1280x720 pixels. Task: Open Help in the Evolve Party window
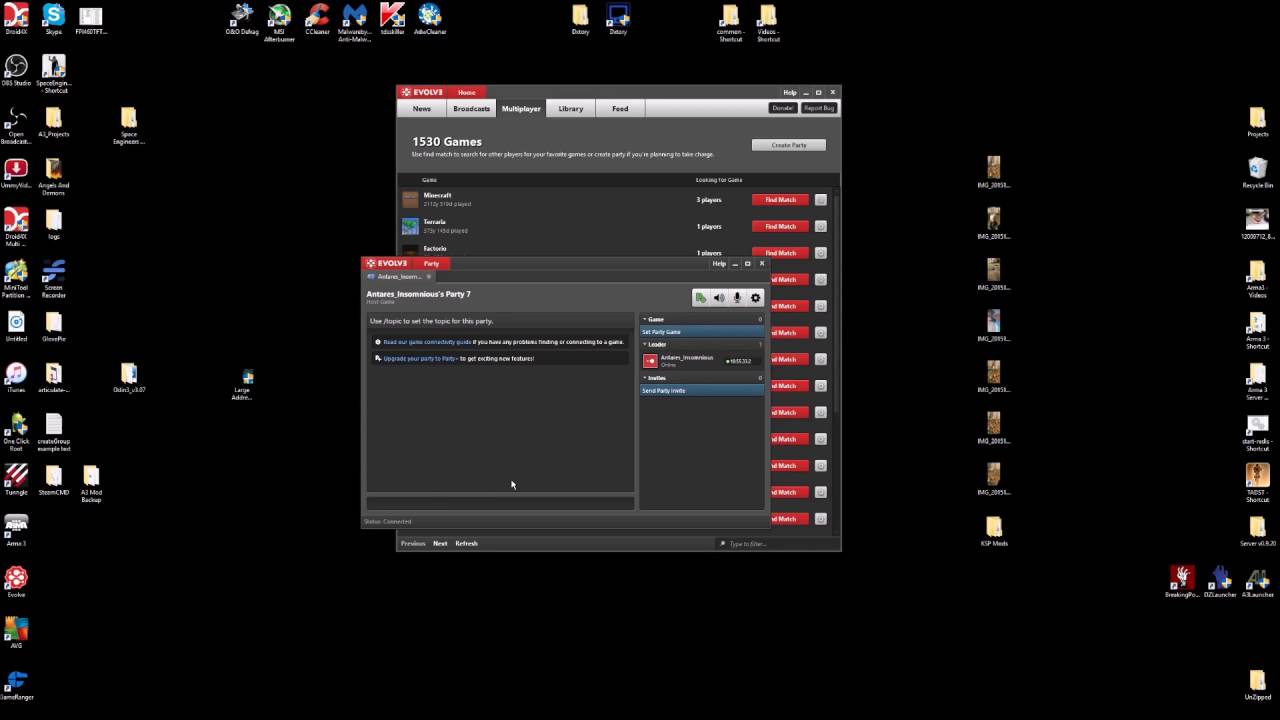tap(719, 263)
